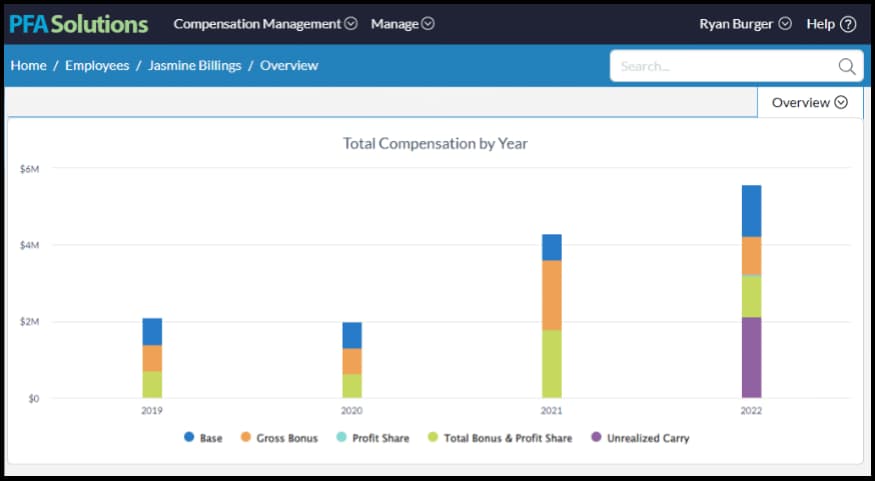Screen dimensions: 875x481
Task: Toggle Profit Share legend item
Action: 373,438
